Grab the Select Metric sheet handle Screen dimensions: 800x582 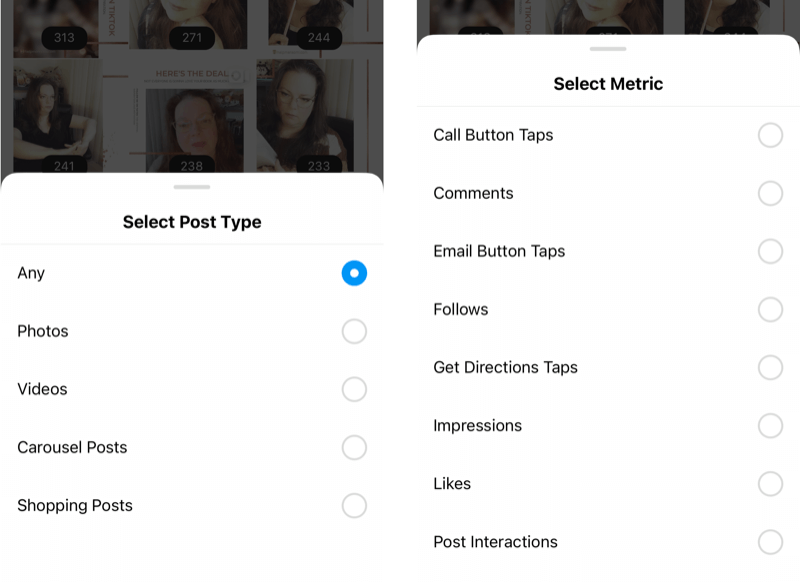[608, 49]
